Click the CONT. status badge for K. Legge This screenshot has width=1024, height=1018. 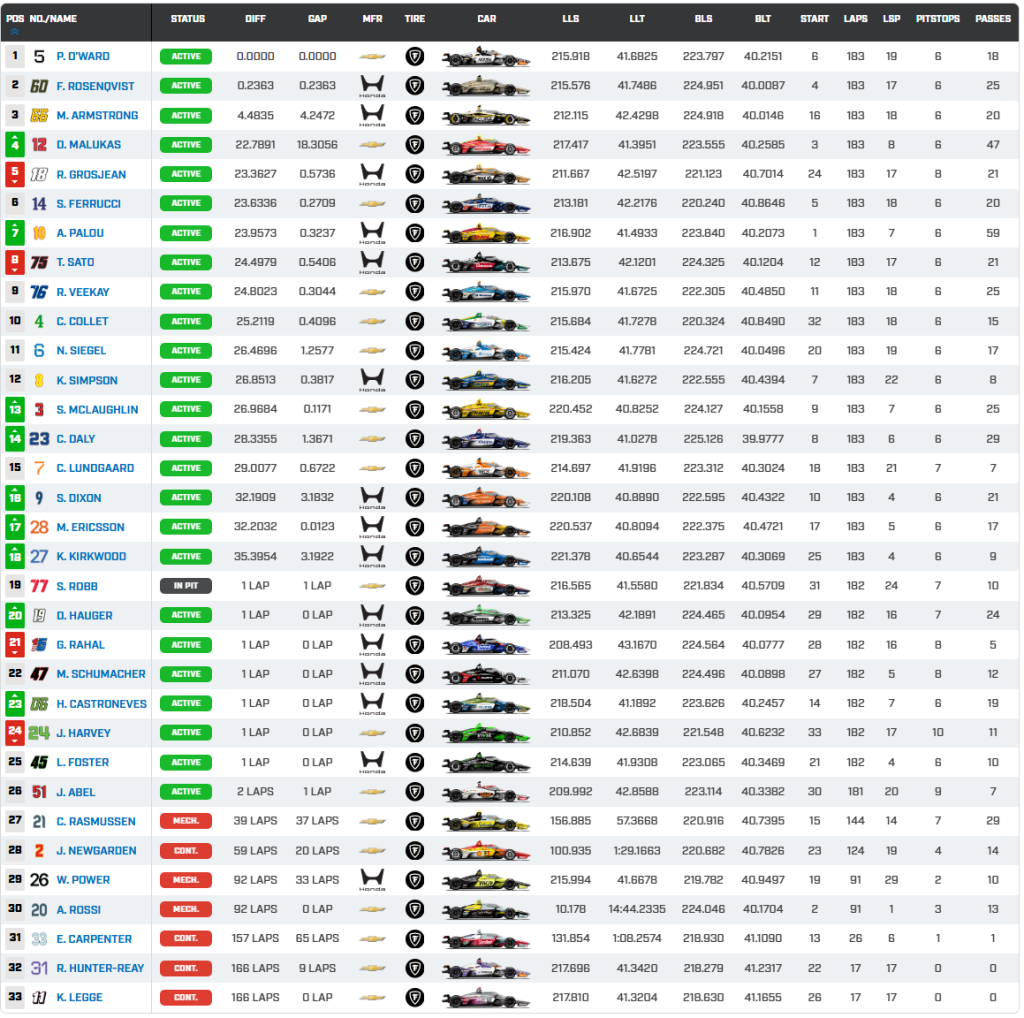tap(186, 997)
